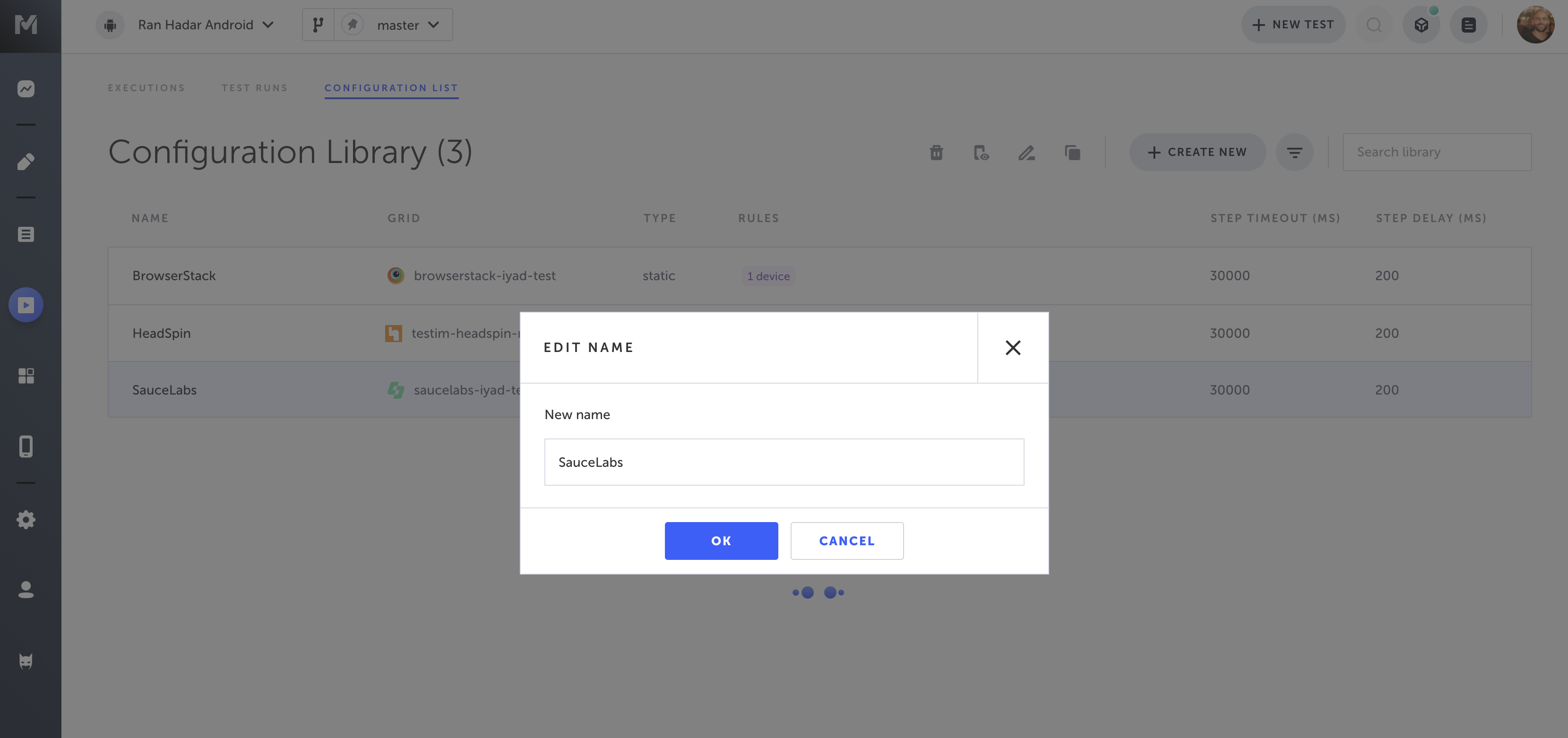Click the pinned branch icon

click(353, 25)
